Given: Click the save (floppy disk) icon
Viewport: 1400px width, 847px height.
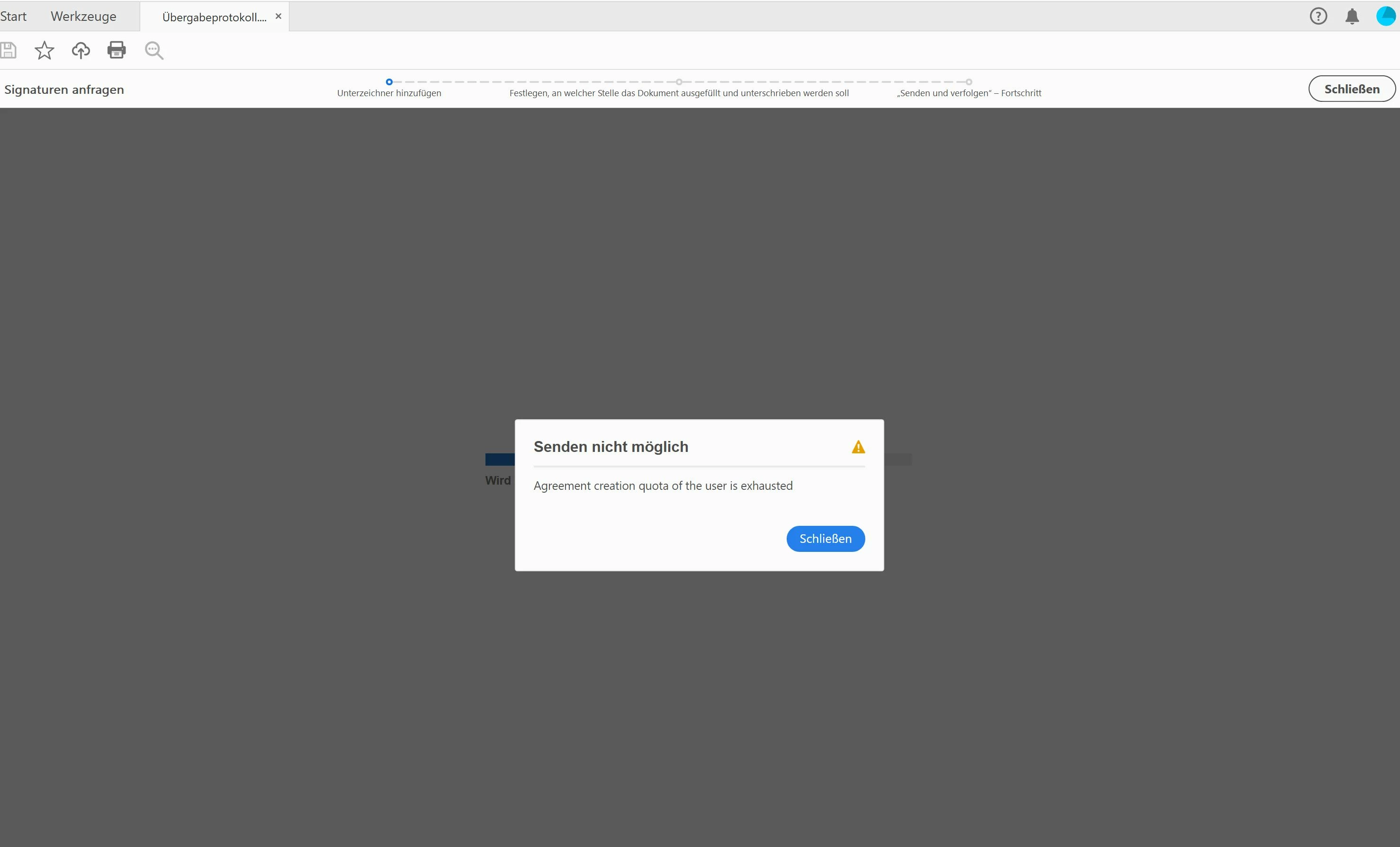Looking at the screenshot, I should tap(9, 50).
